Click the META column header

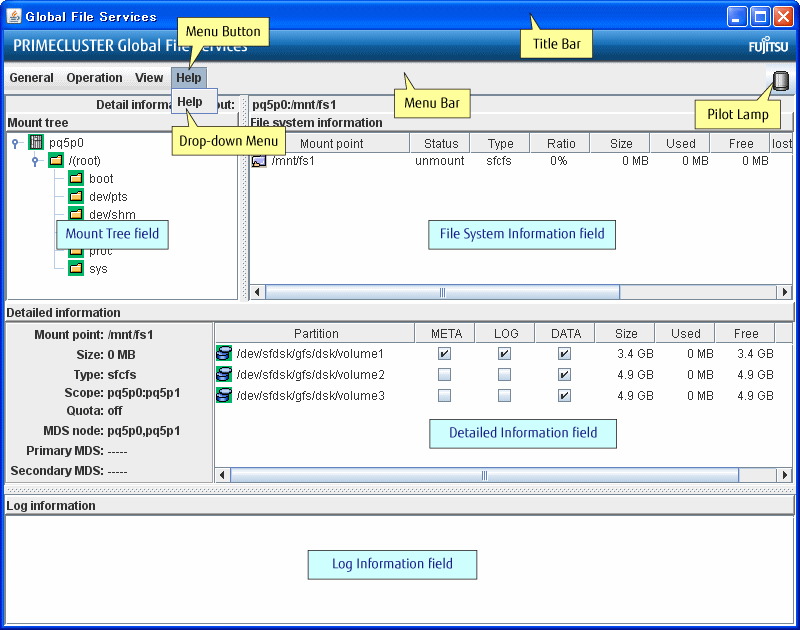[x=445, y=333]
